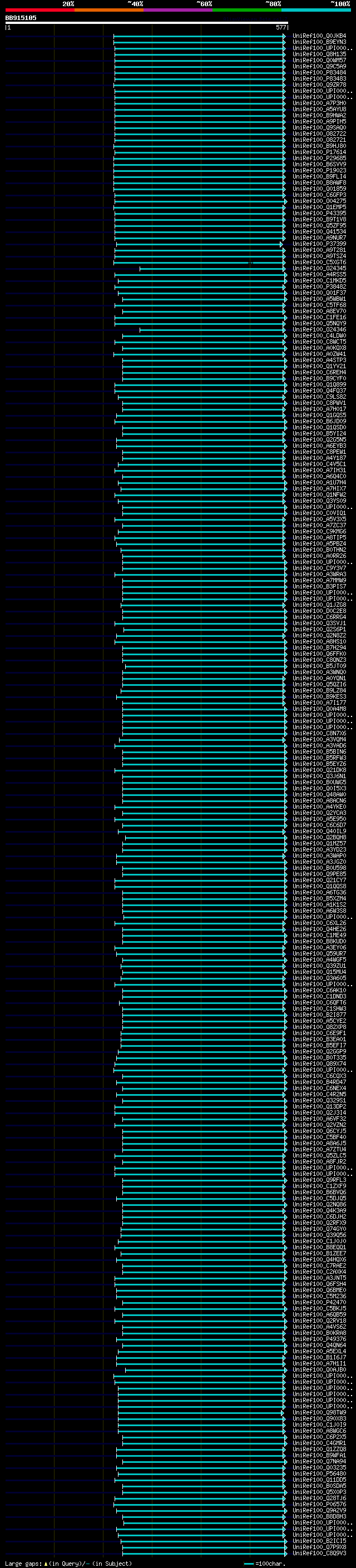Click the yellow large gaps triangle icon
Image resolution: width=356 pixels, height=1568 pixels.
(46, 1564)
